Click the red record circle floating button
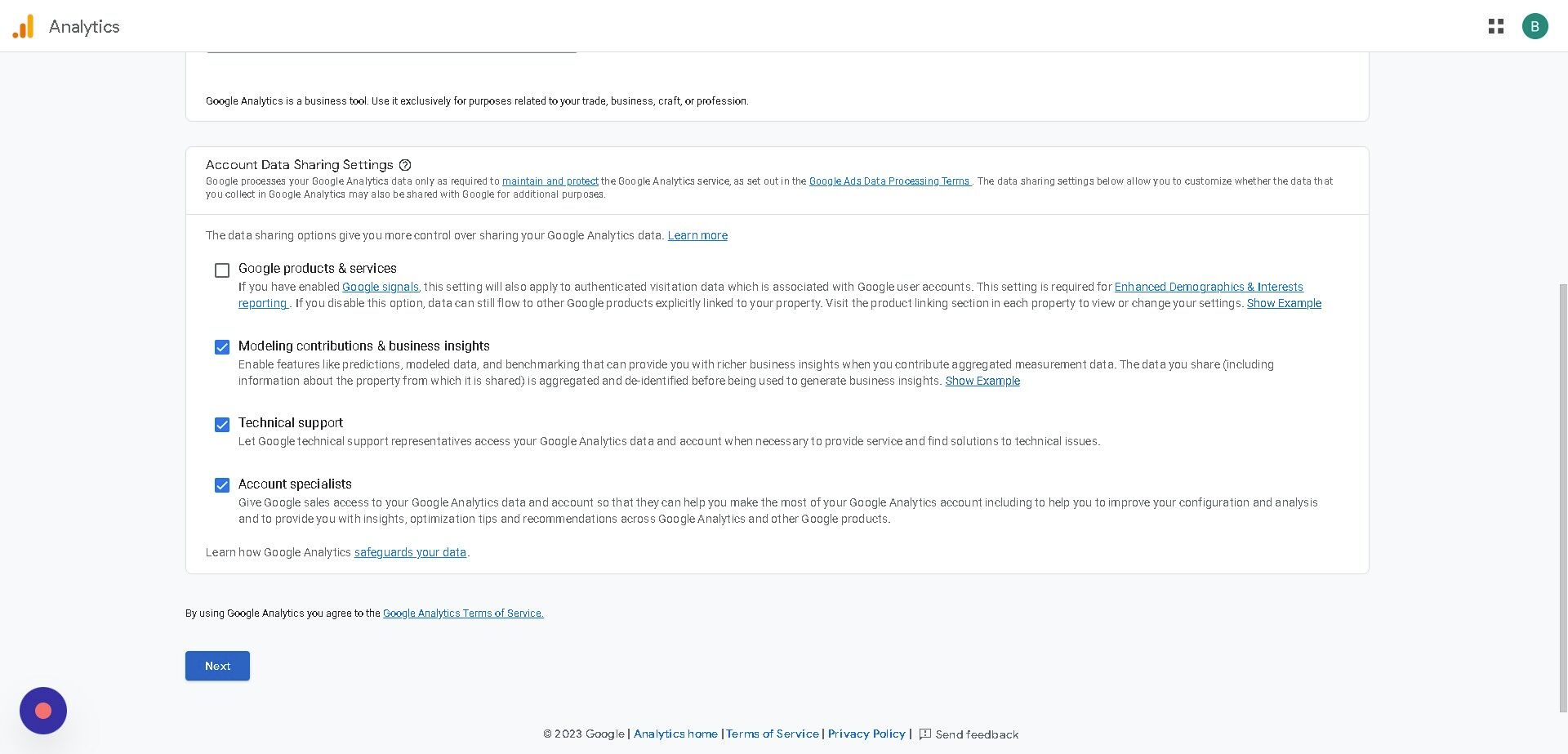Image resolution: width=1568 pixels, height=754 pixels. click(x=43, y=711)
